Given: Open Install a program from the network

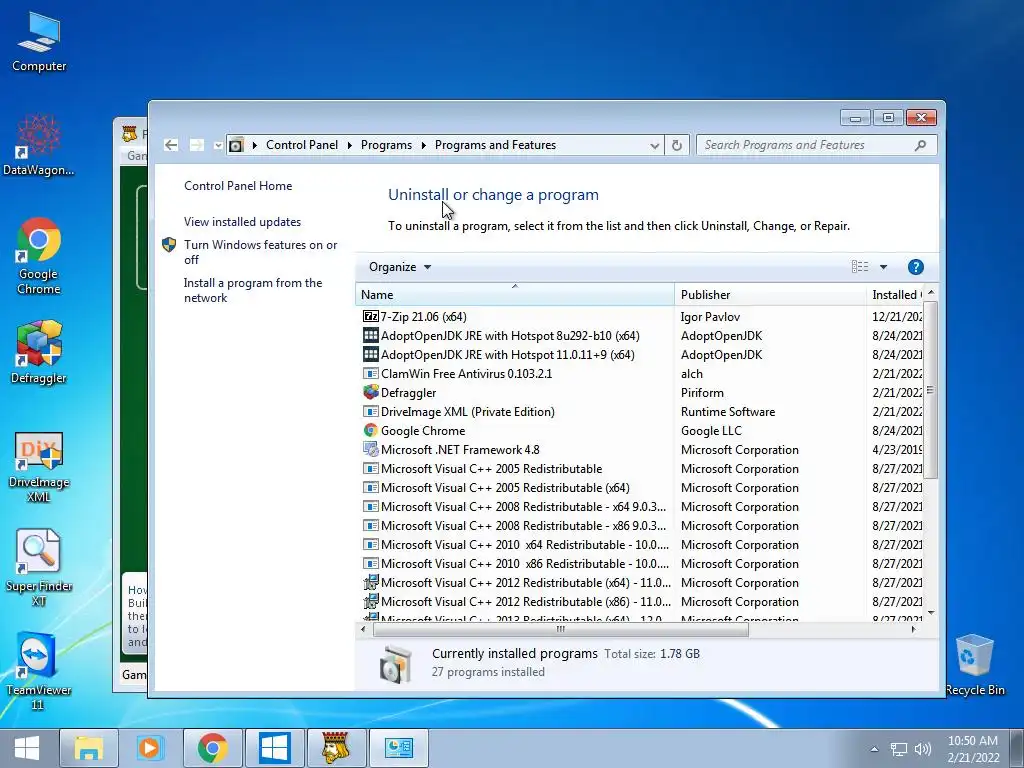Looking at the screenshot, I should pos(253,290).
